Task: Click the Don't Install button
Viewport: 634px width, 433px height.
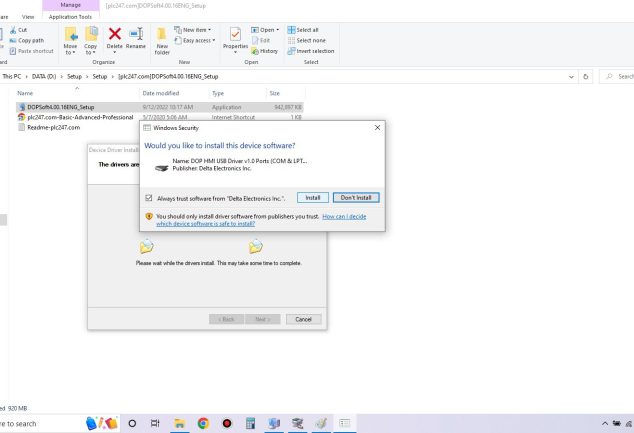Action: point(356,198)
